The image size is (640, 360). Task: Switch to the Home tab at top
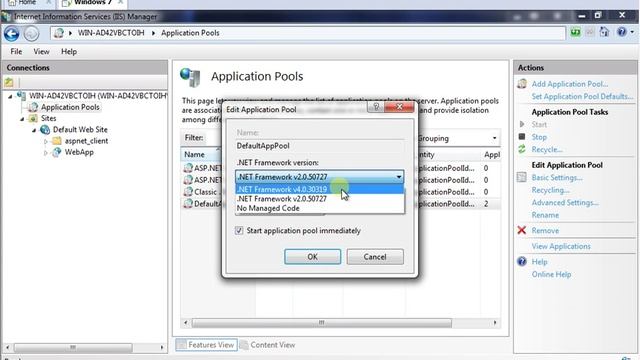pyautogui.click(x=27, y=3)
